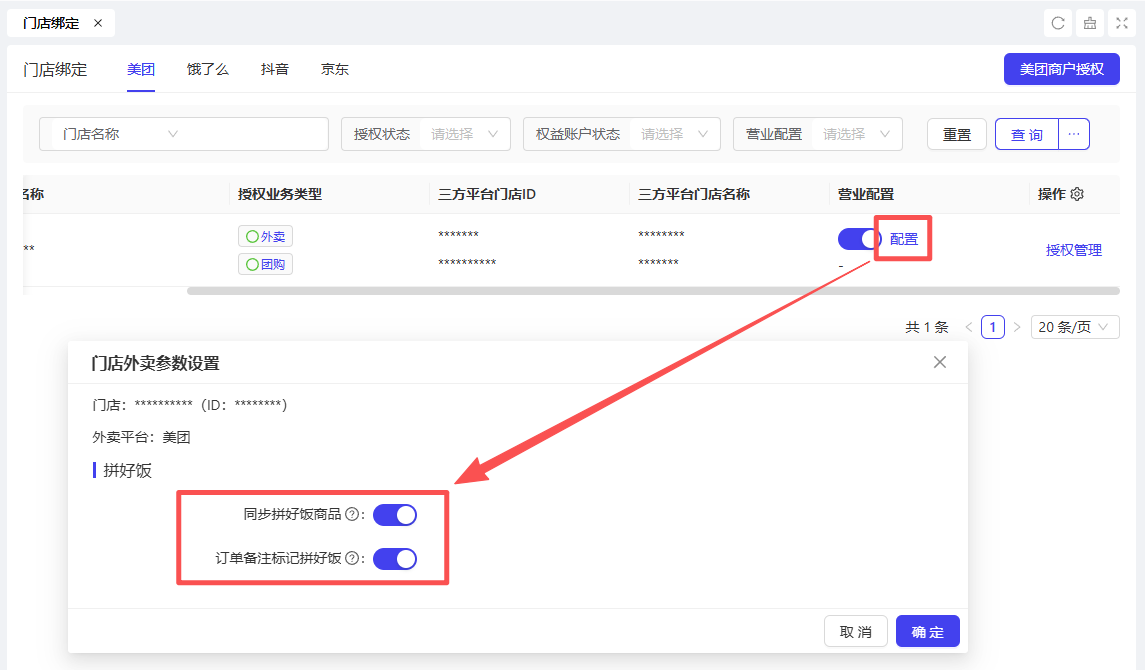
Task: Click help icon next to 同步拼好饭商品
Action: tap(352, 515)
